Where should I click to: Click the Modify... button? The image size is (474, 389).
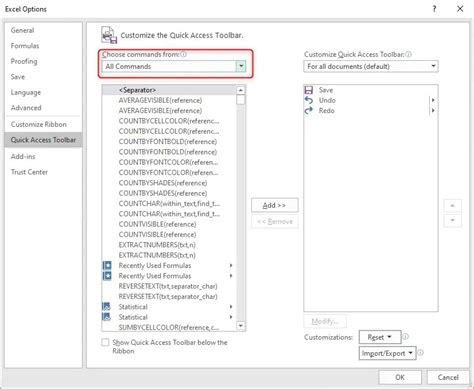click(325, 321)
